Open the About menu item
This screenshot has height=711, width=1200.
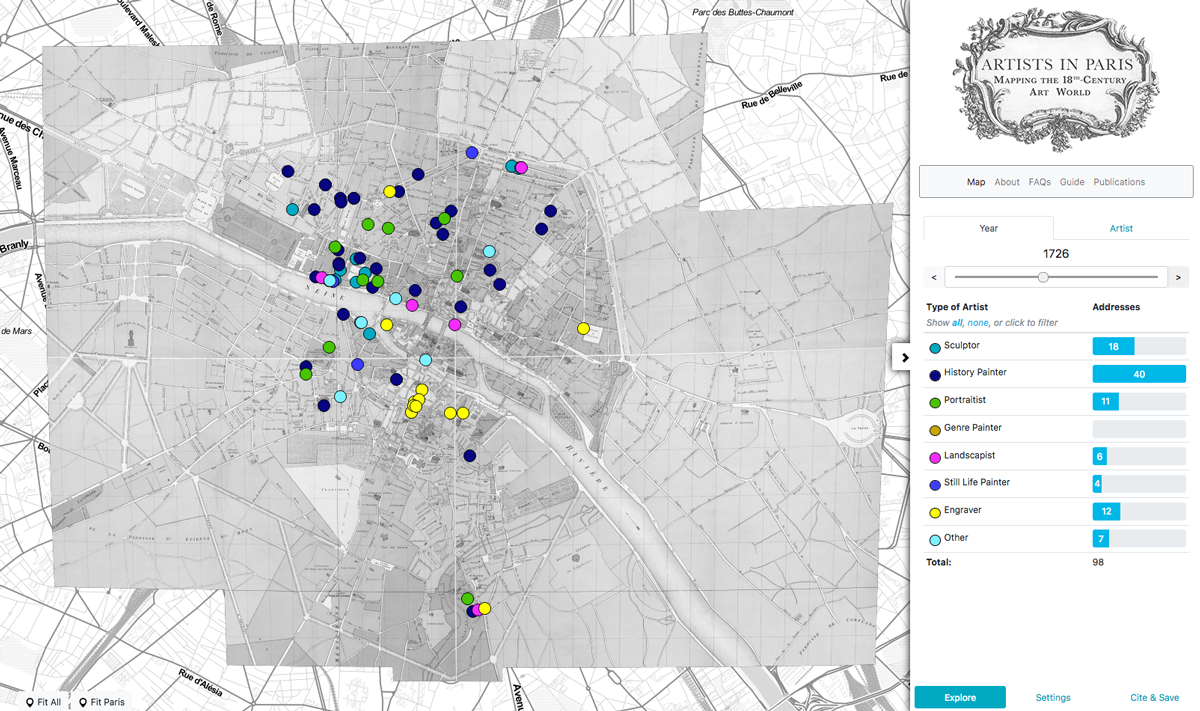[x=1007, y=182]
